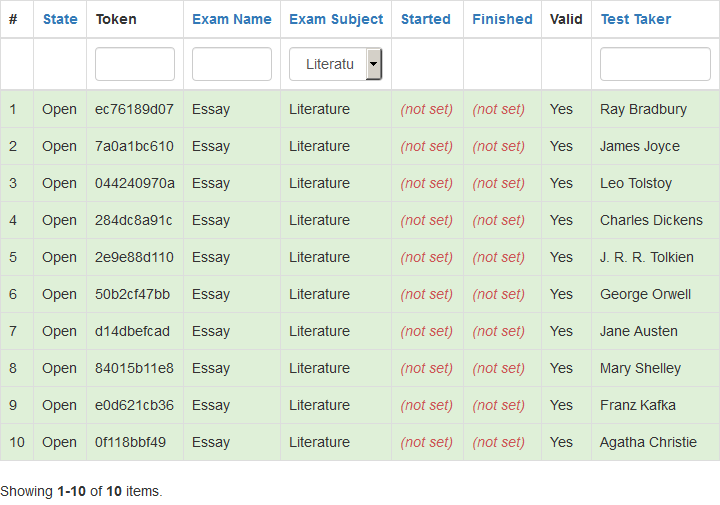Click Yes in Agatha Christie row
The height and width of the screenshot is (505, 720).
point(561,442)
